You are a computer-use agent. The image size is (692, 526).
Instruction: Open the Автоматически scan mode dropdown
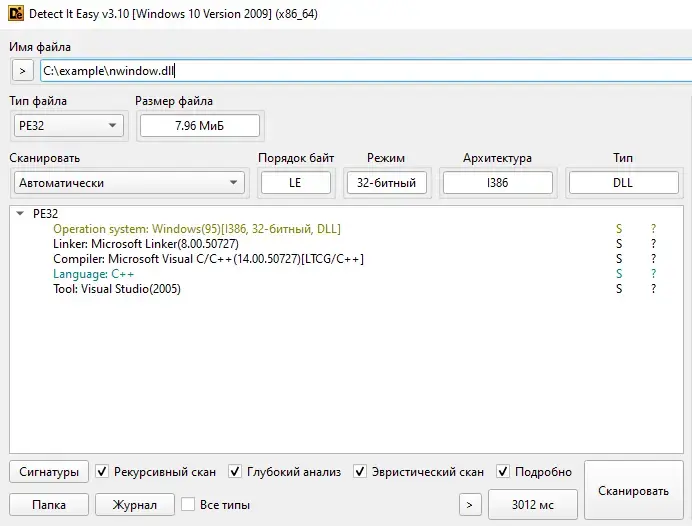(x=129, y=183)
